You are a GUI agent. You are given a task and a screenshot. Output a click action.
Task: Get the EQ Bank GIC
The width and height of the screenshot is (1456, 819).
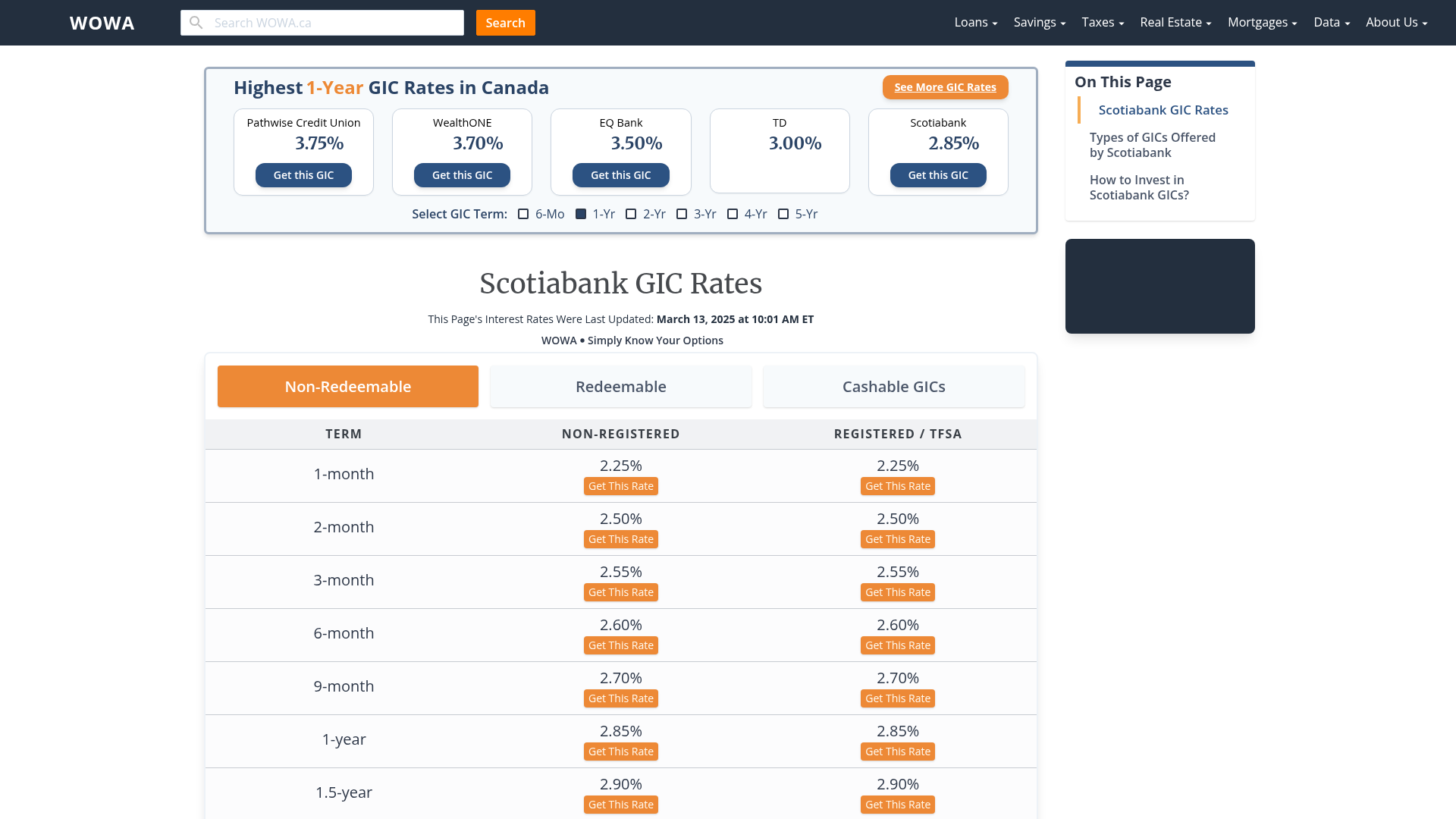[620, 175]
